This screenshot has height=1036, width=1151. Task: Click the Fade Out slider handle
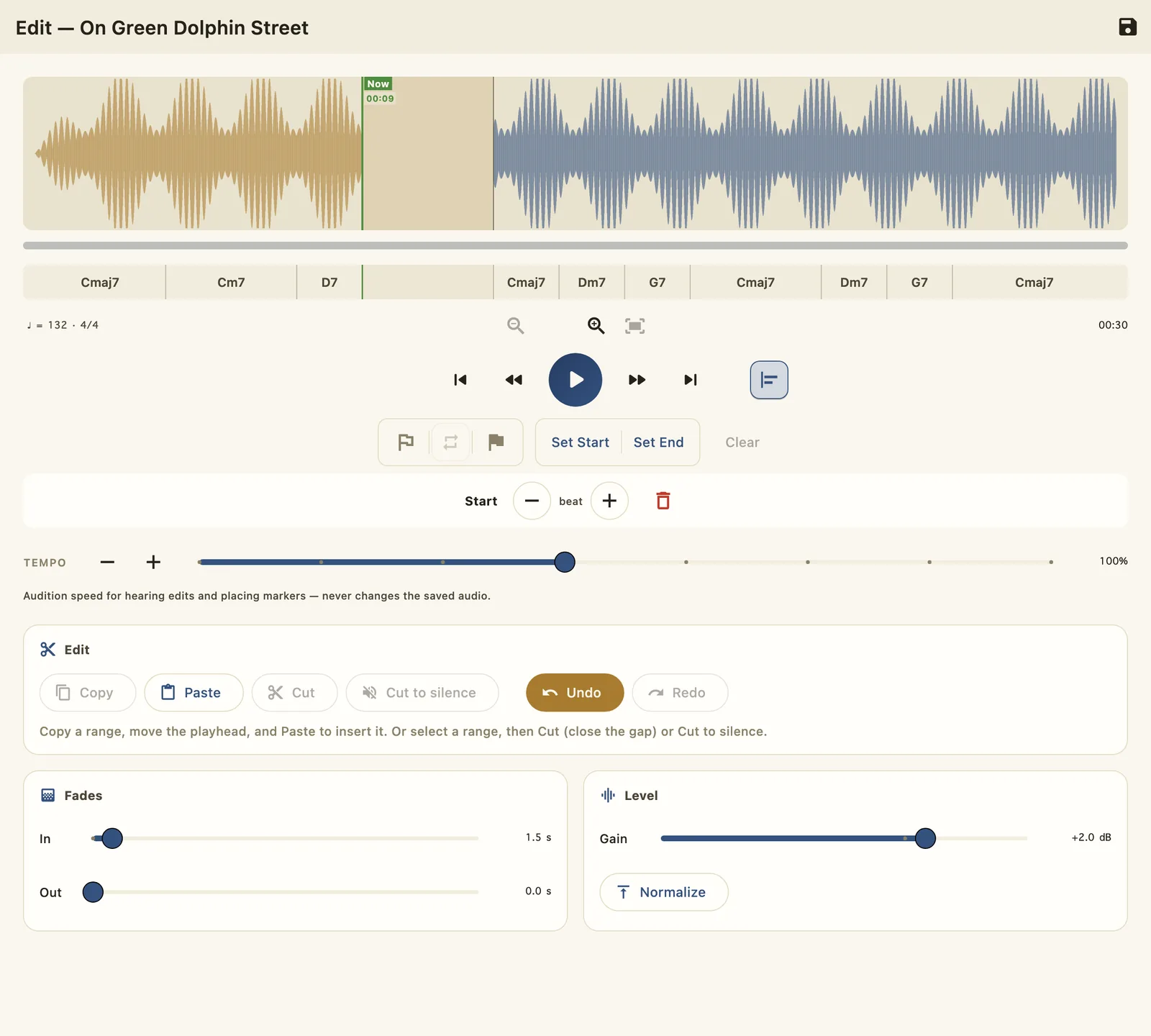tap(93, 892)
